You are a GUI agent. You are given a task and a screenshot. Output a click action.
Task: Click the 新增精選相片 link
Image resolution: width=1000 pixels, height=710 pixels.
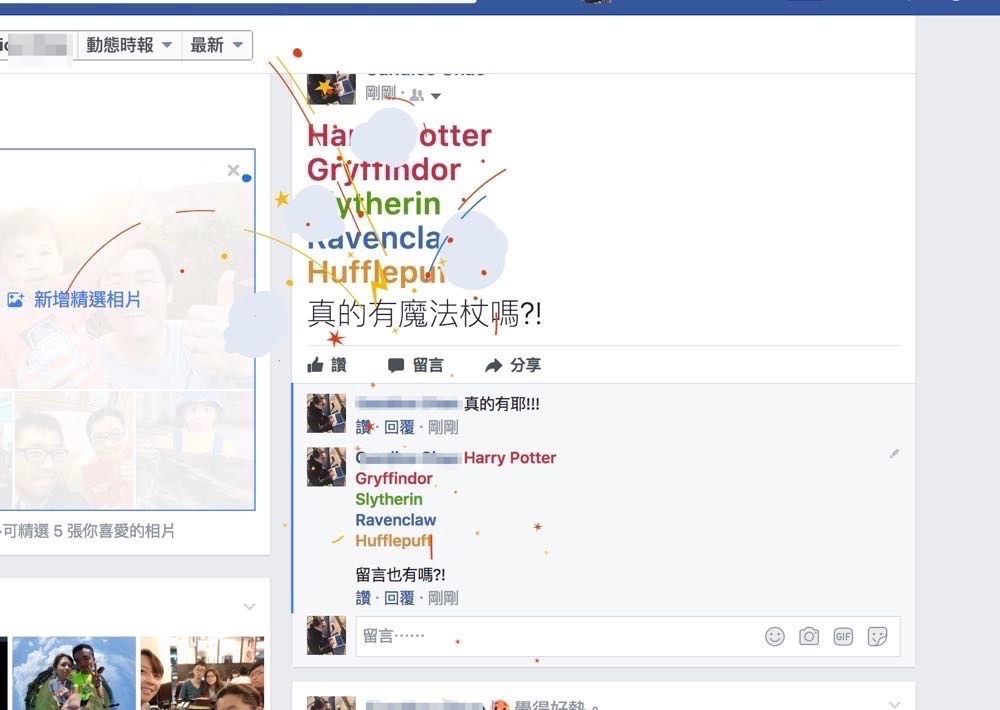pyautogui.click(x=87, y=299)
